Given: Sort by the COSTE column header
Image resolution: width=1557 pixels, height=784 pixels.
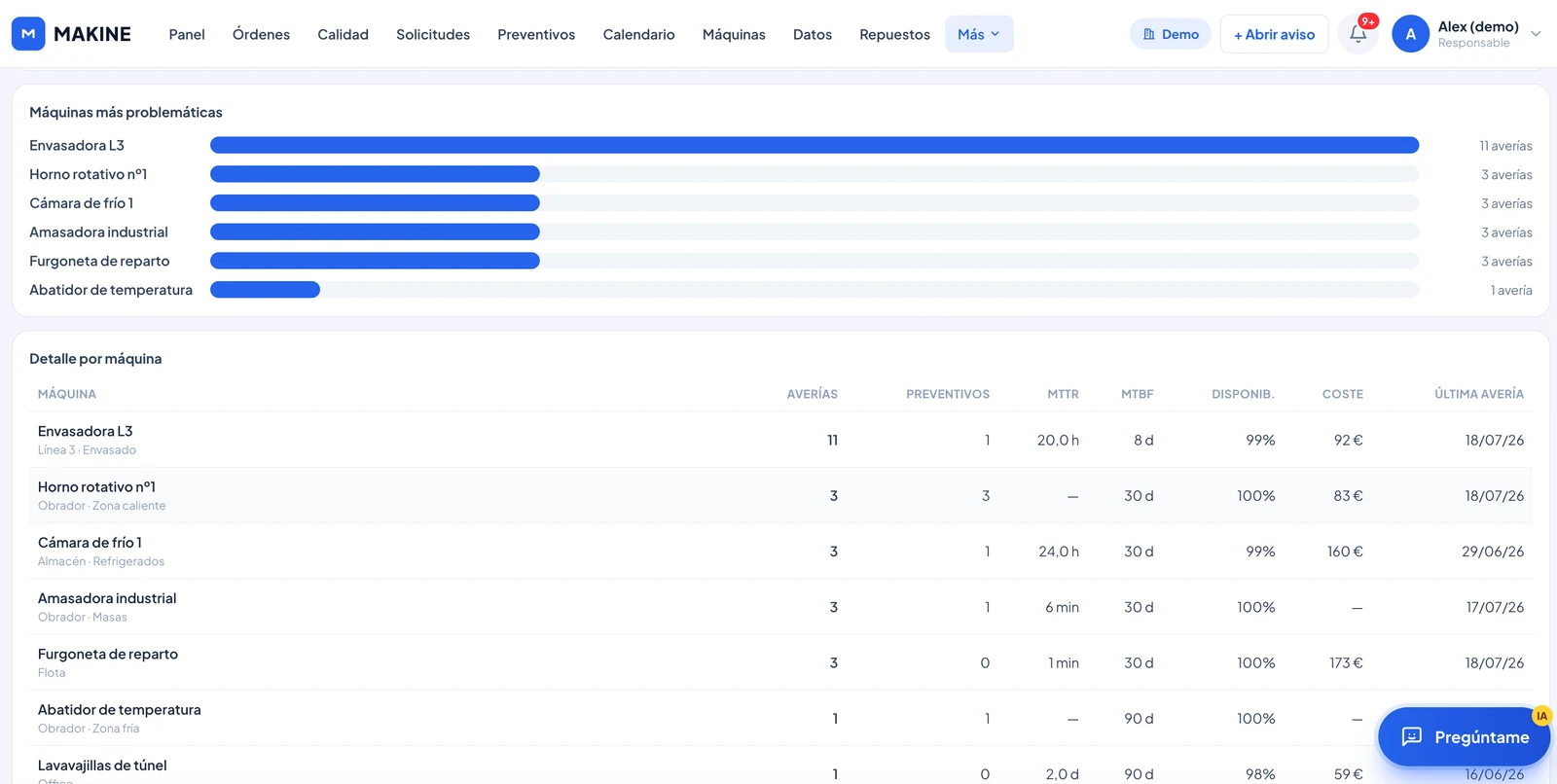Looking at the screenshot, I should point(1342,394).
